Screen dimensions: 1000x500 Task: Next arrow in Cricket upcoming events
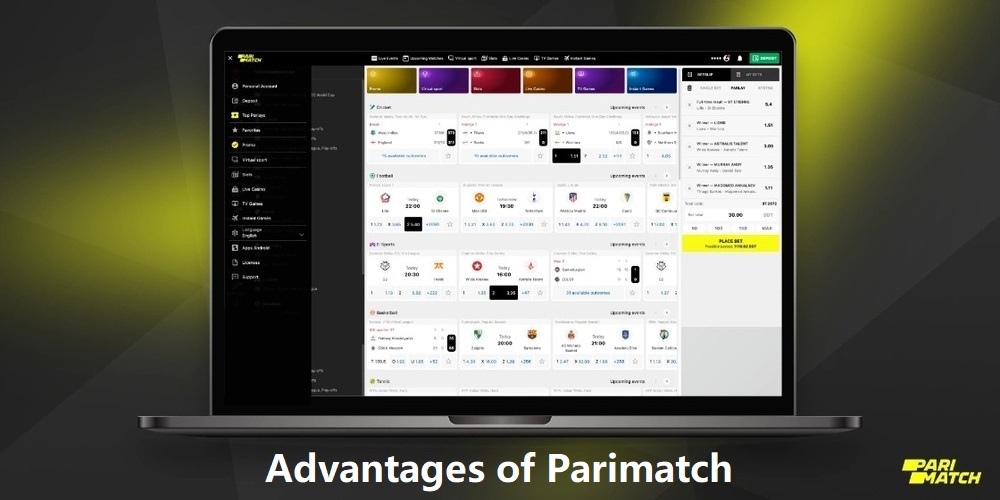[666, 108]
